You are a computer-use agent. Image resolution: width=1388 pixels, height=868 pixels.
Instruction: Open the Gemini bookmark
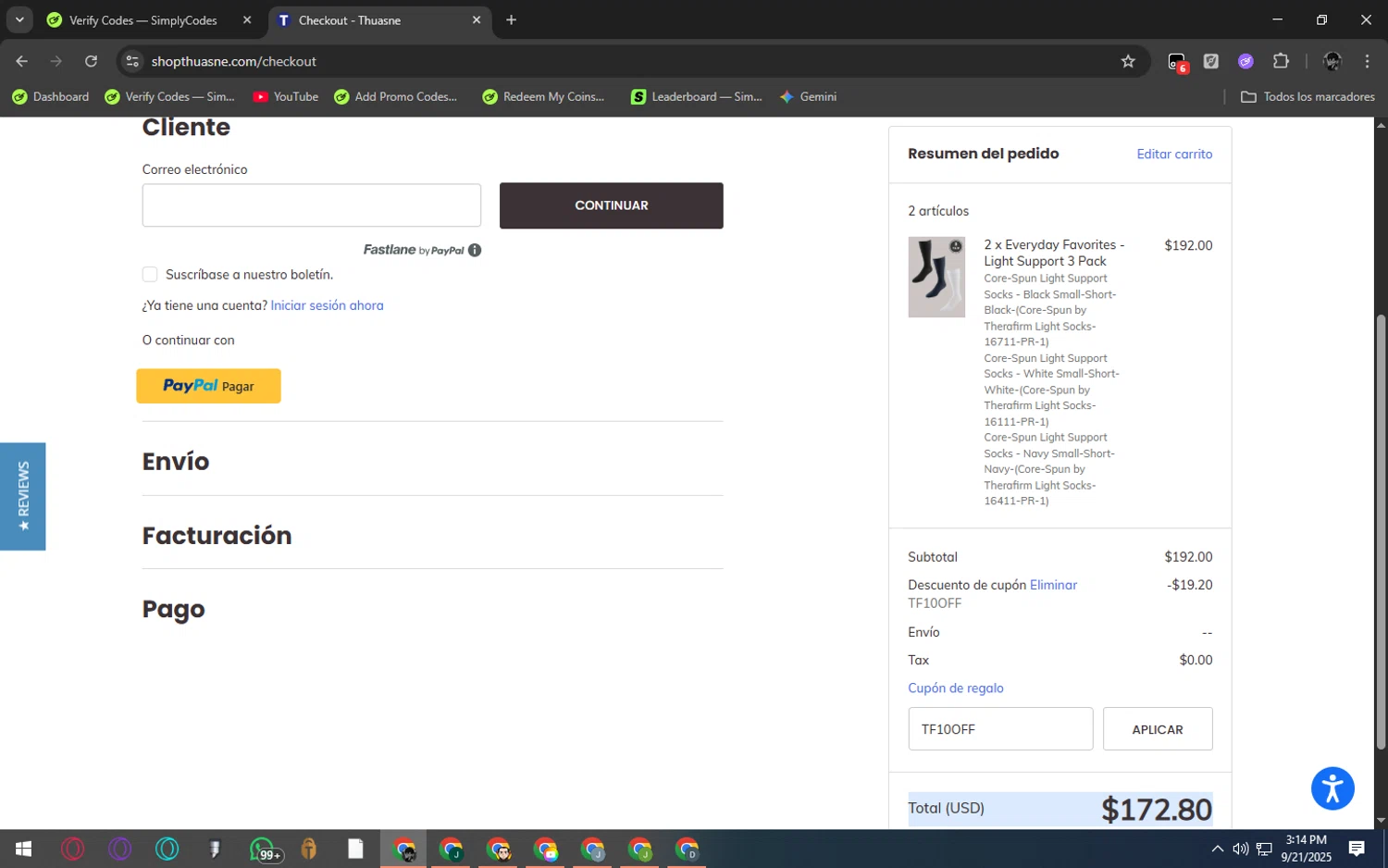[x=809, y=96]
